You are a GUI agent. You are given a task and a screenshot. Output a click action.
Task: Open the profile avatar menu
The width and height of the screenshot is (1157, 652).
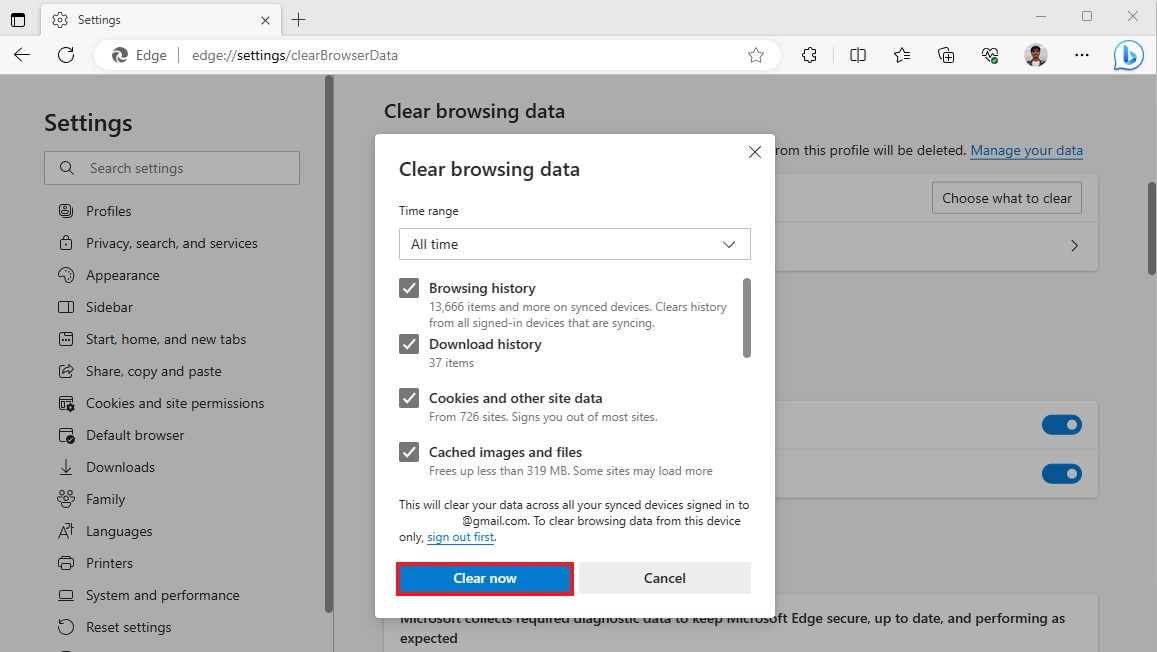coord(1036,55)
